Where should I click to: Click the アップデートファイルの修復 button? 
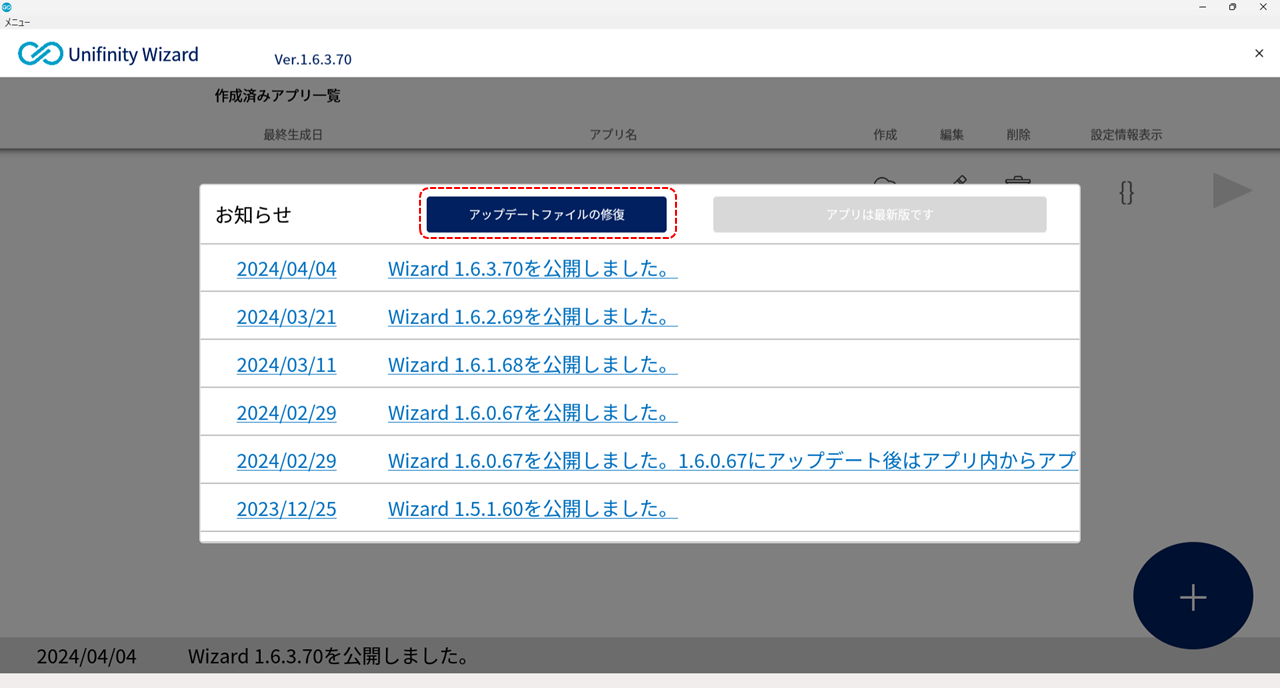pyautogui.click(x=547, y=214)
